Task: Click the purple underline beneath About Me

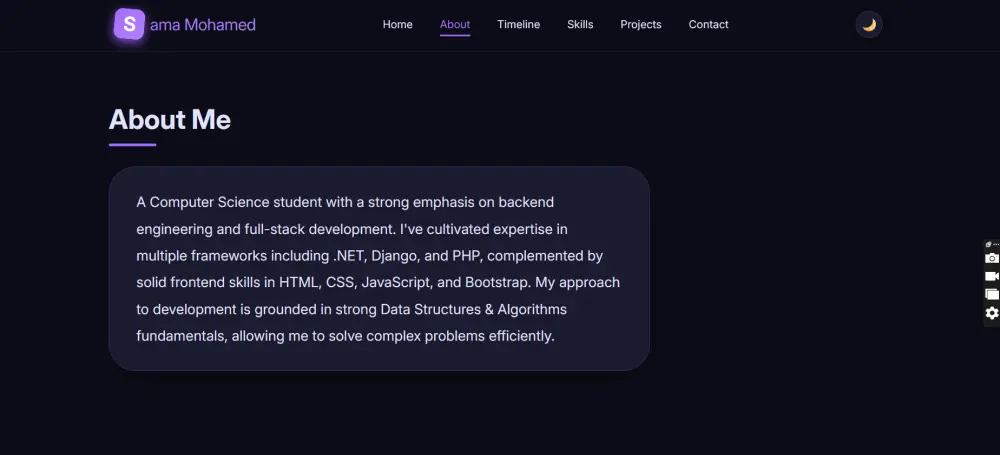Action: [132, 145]
